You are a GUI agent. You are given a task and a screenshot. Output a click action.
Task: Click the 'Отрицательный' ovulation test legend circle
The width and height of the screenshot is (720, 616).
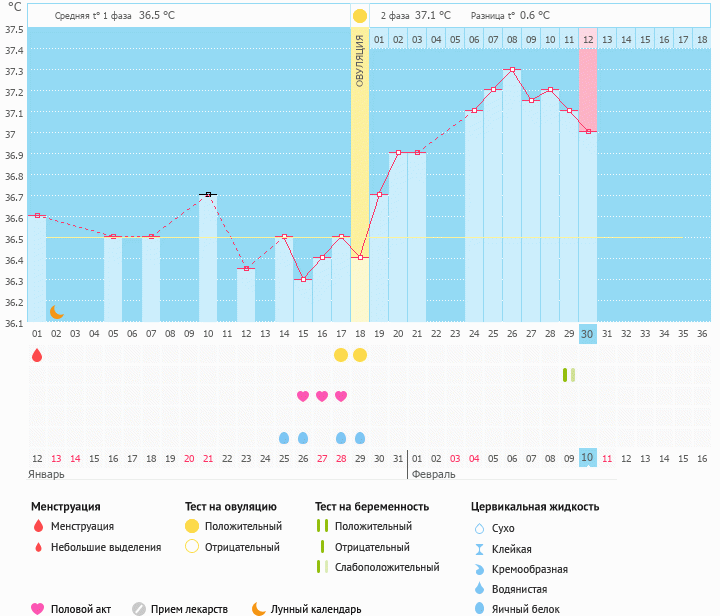click(x=192, y=547)
